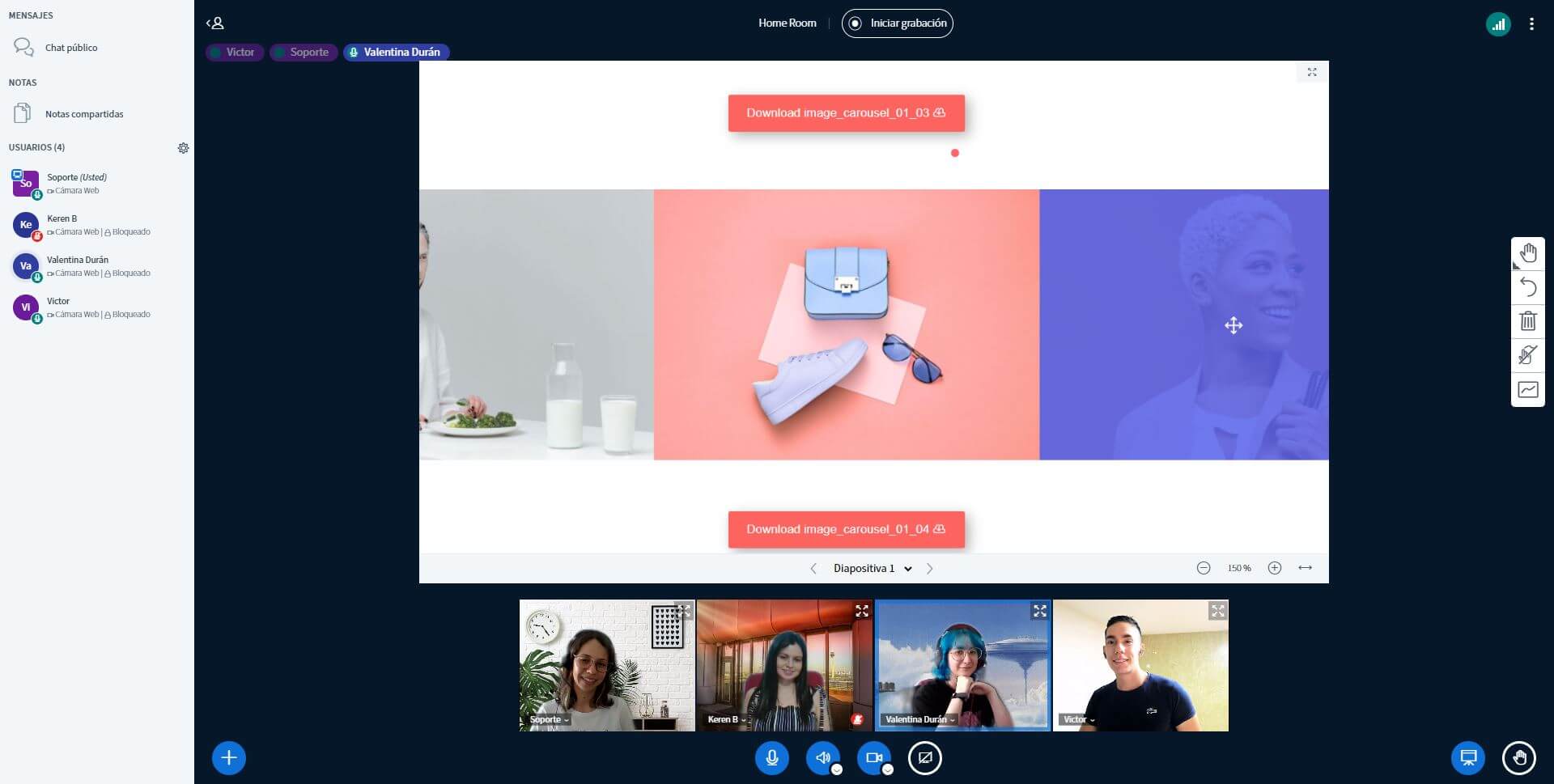Expand Soporte webcam name dropdown
Viewport: 1554px width, 784px height.
(x=550, y=719)
